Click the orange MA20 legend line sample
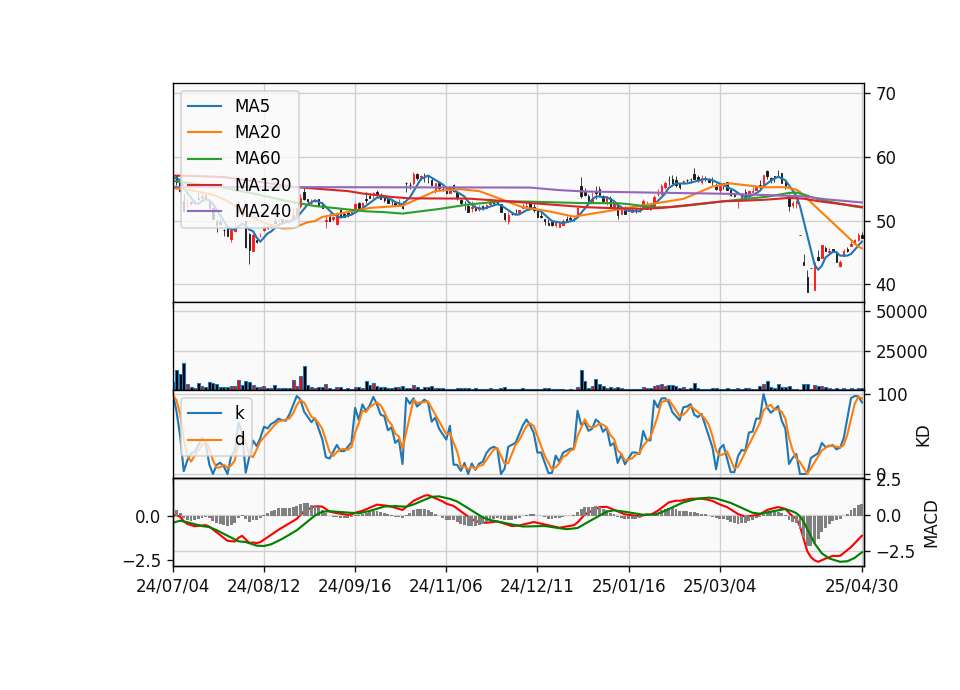 click(204, 132)
